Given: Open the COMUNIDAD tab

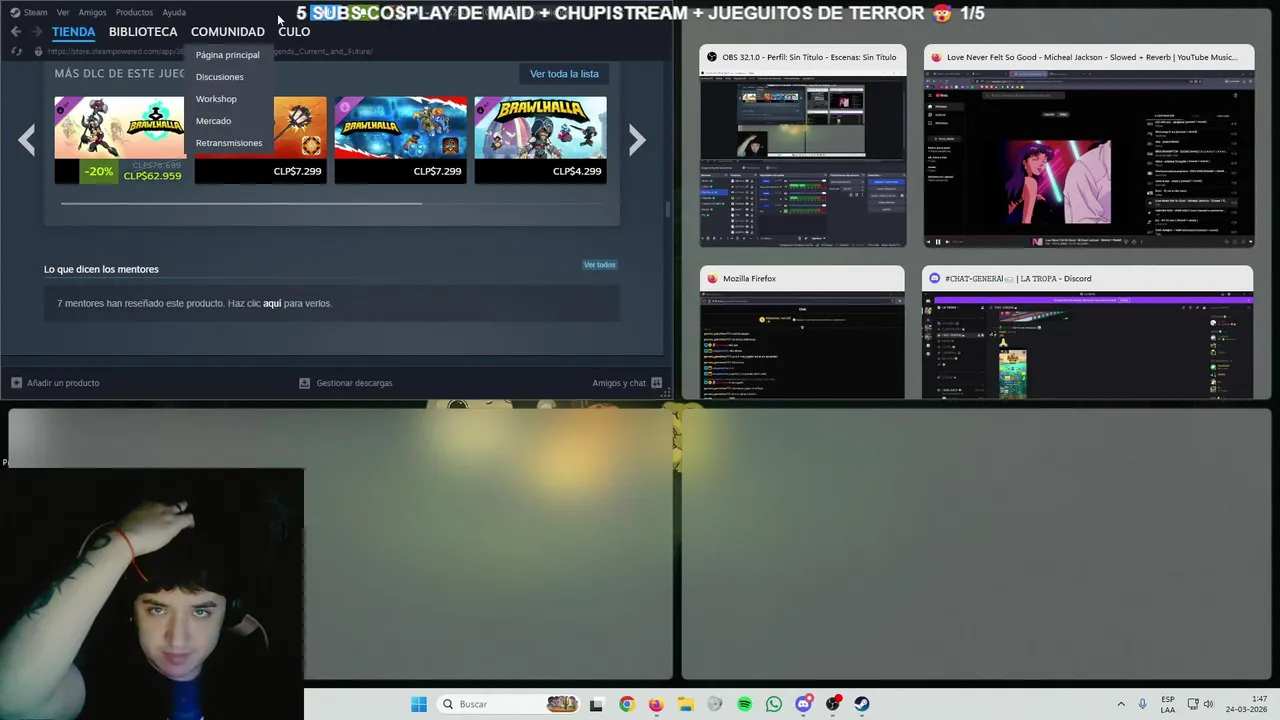Looking at the screenshot, I should [228, 32].
